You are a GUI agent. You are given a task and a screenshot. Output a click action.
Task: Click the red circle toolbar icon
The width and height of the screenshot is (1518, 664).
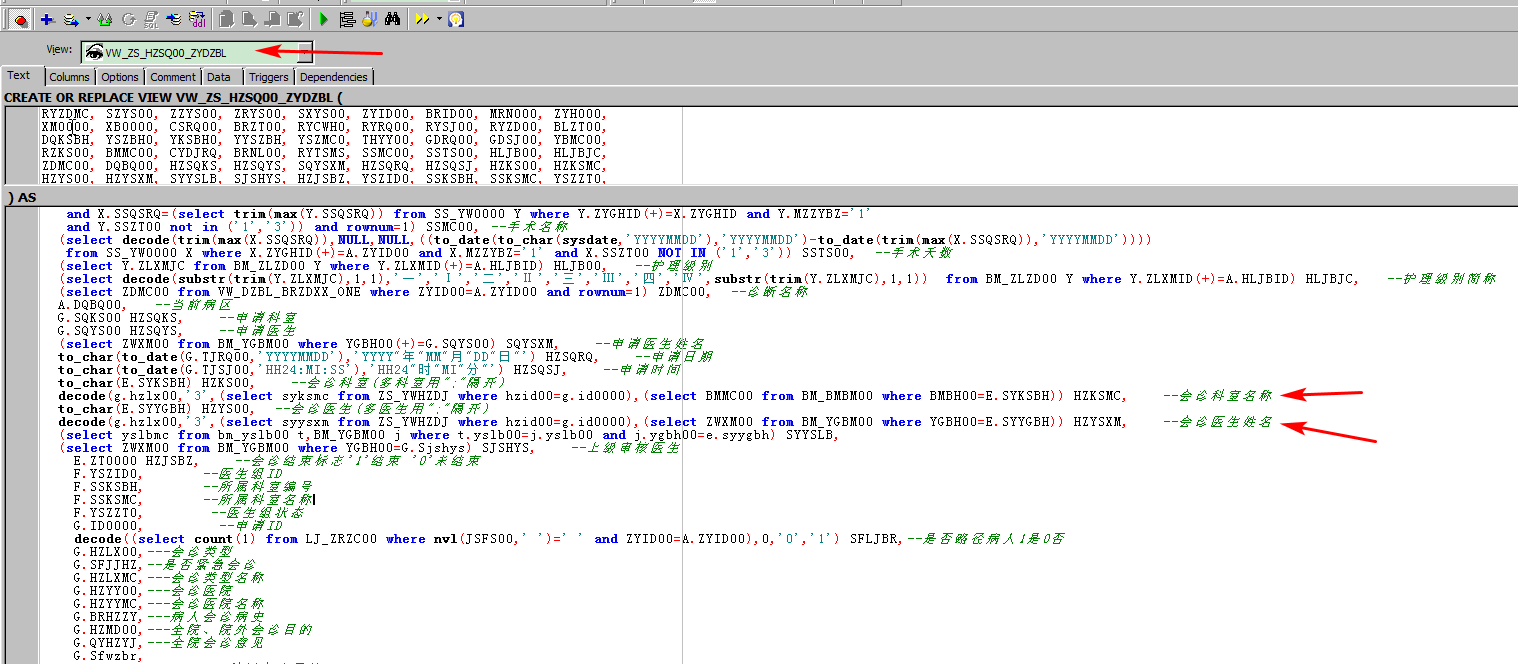coord(19,19)
